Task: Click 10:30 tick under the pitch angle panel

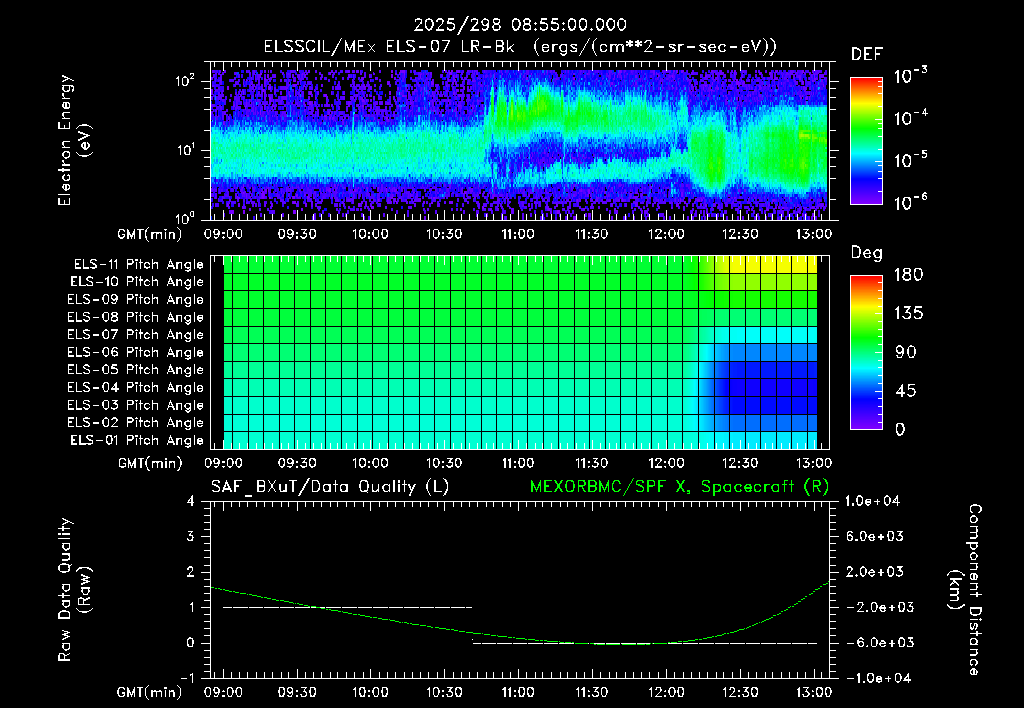Action: [444, 463]
